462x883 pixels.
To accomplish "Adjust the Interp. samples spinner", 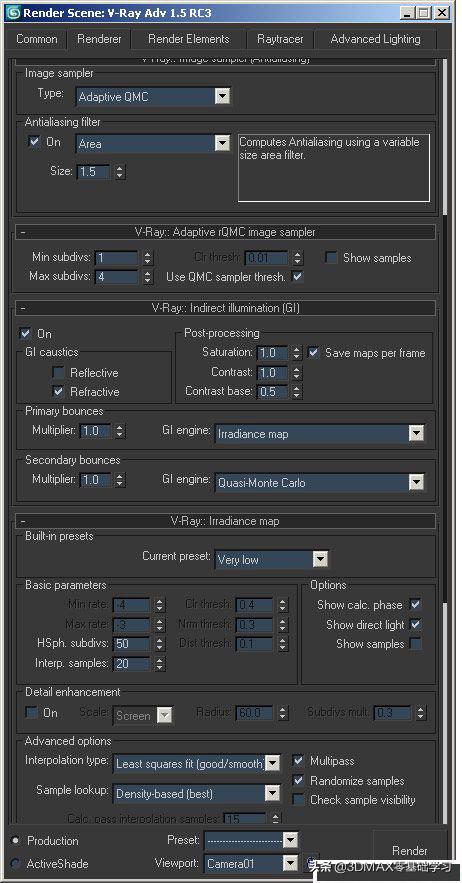I will point(160,664).
